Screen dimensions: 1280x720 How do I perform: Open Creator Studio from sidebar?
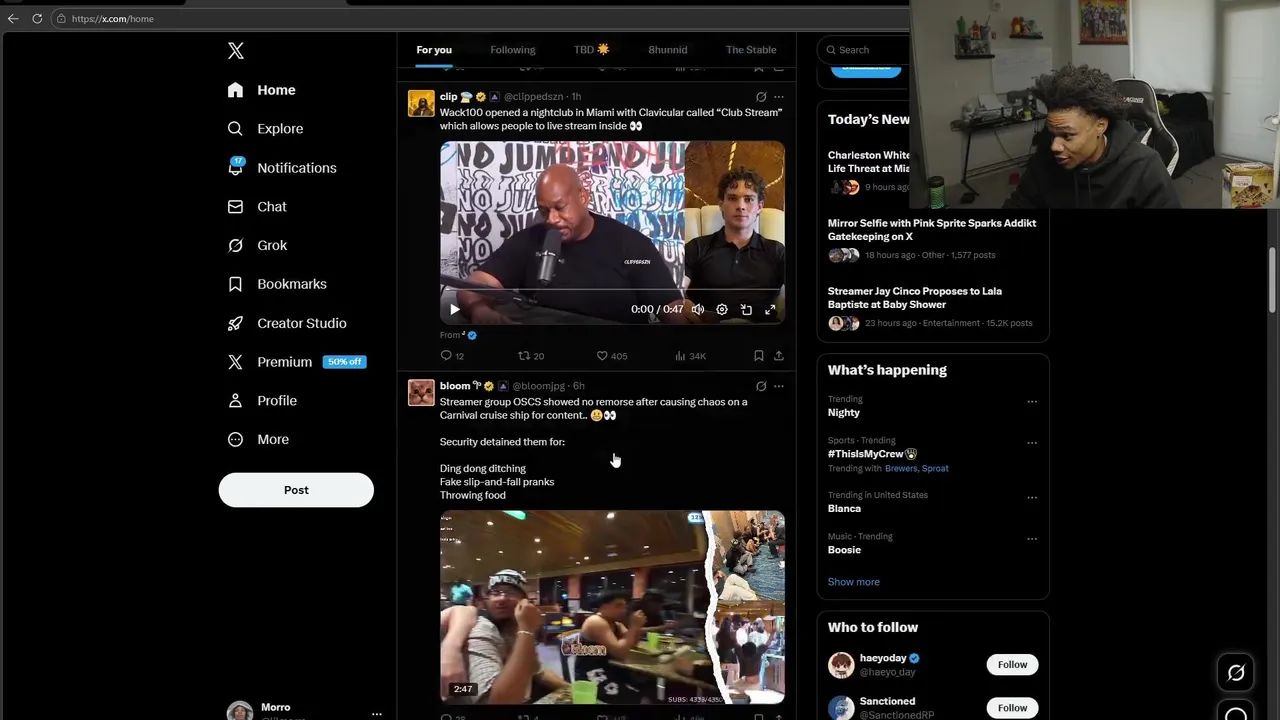point(288,323)
